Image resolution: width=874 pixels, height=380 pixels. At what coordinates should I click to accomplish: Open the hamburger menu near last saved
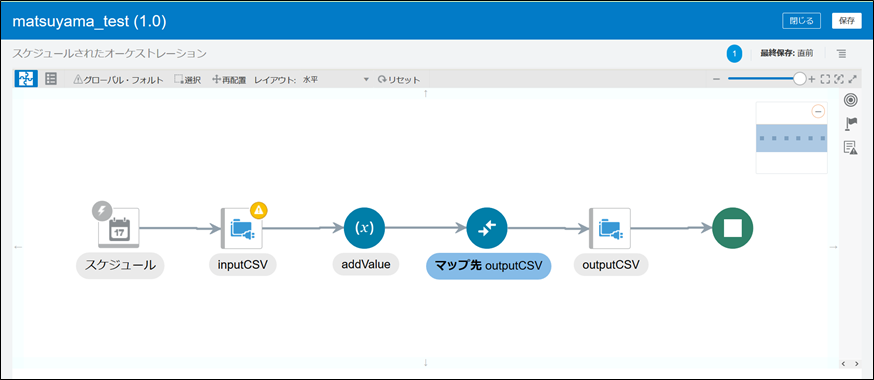[x=841, y=53]
